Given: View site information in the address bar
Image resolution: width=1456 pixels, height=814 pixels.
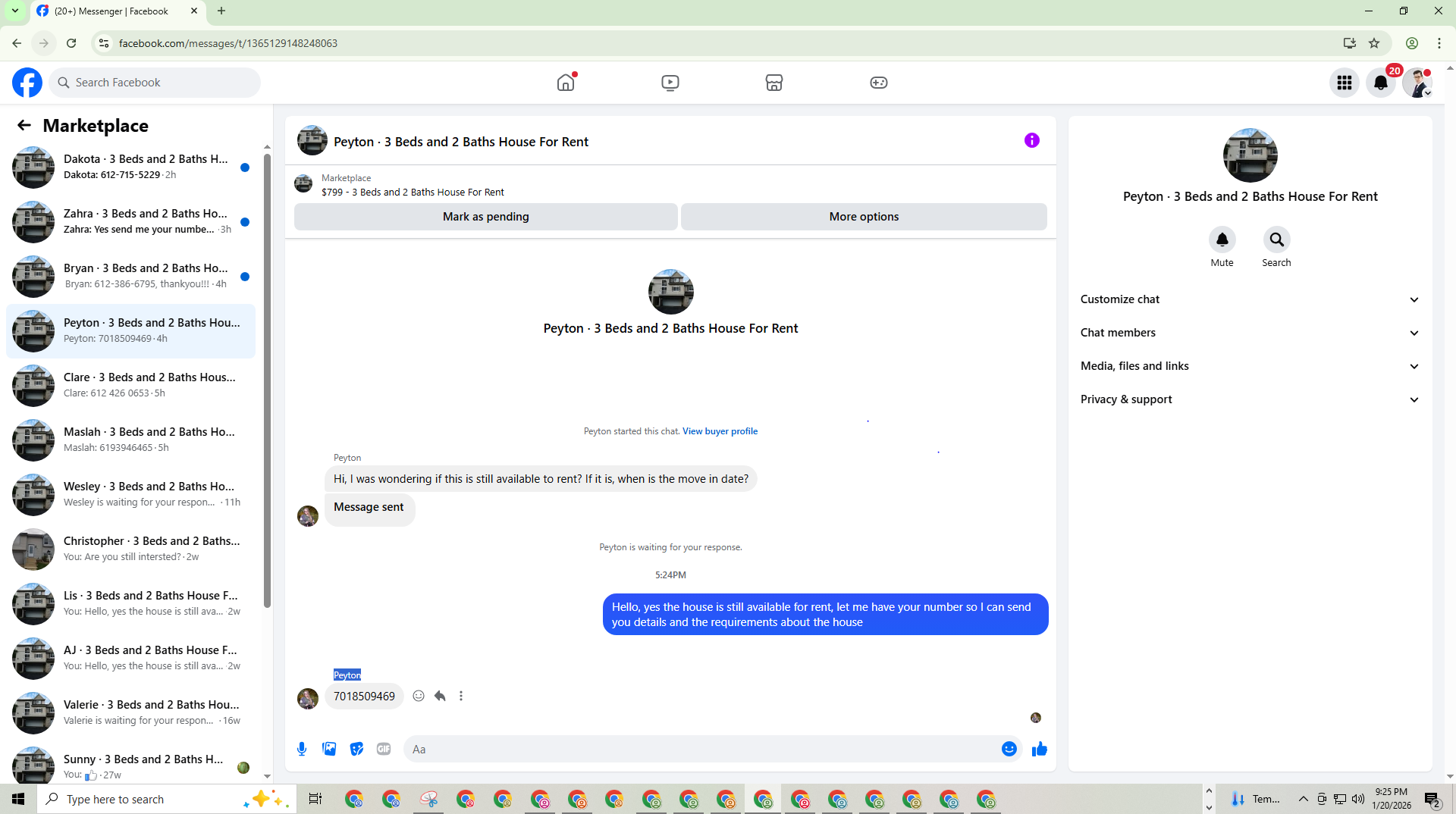Looking at the screenshot, I should point(104,43).
